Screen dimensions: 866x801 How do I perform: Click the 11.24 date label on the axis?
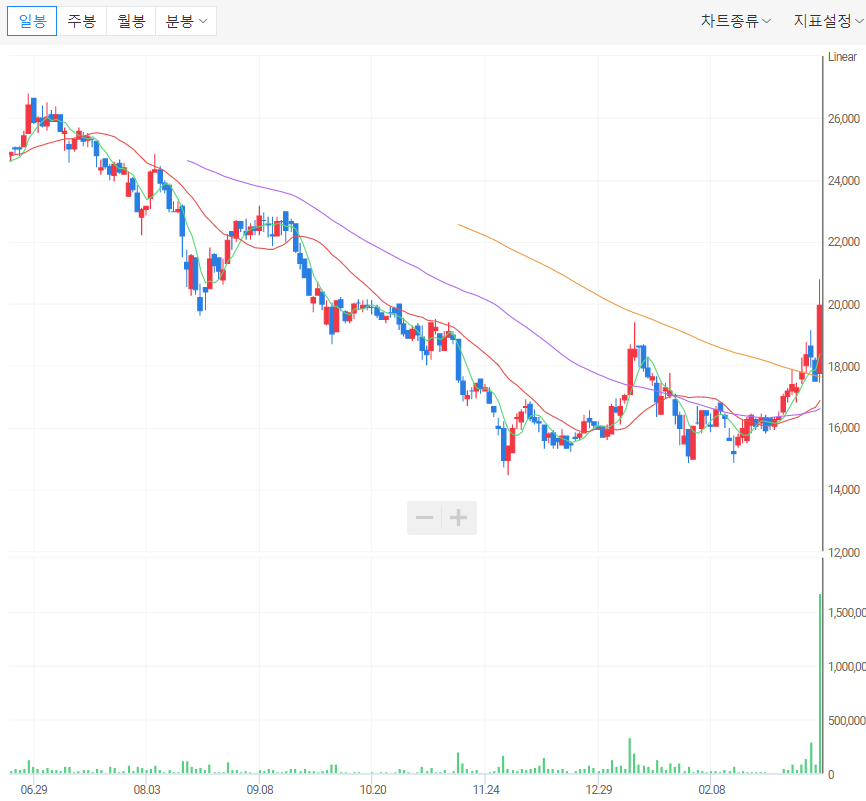(486, 789)
